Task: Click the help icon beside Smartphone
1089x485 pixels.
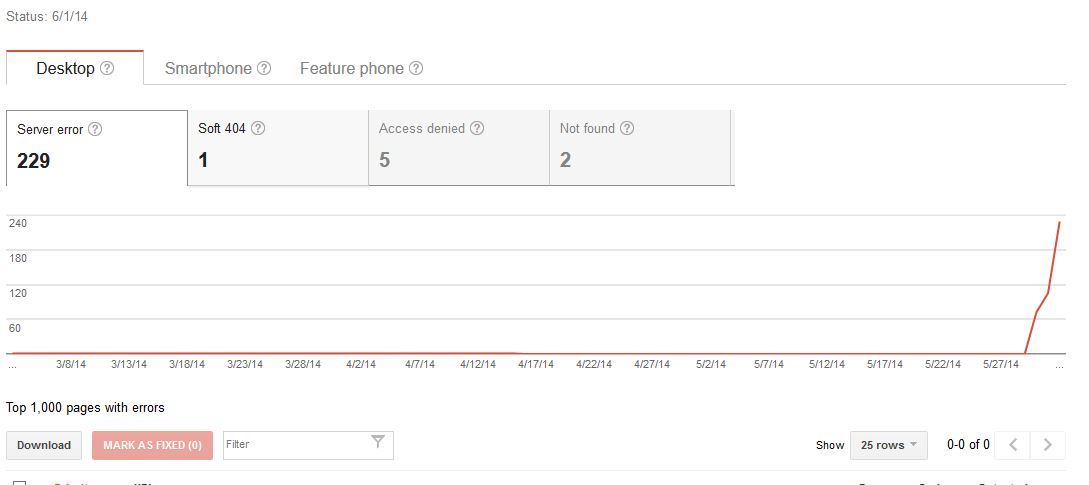Action: click(x=264, y=69)
